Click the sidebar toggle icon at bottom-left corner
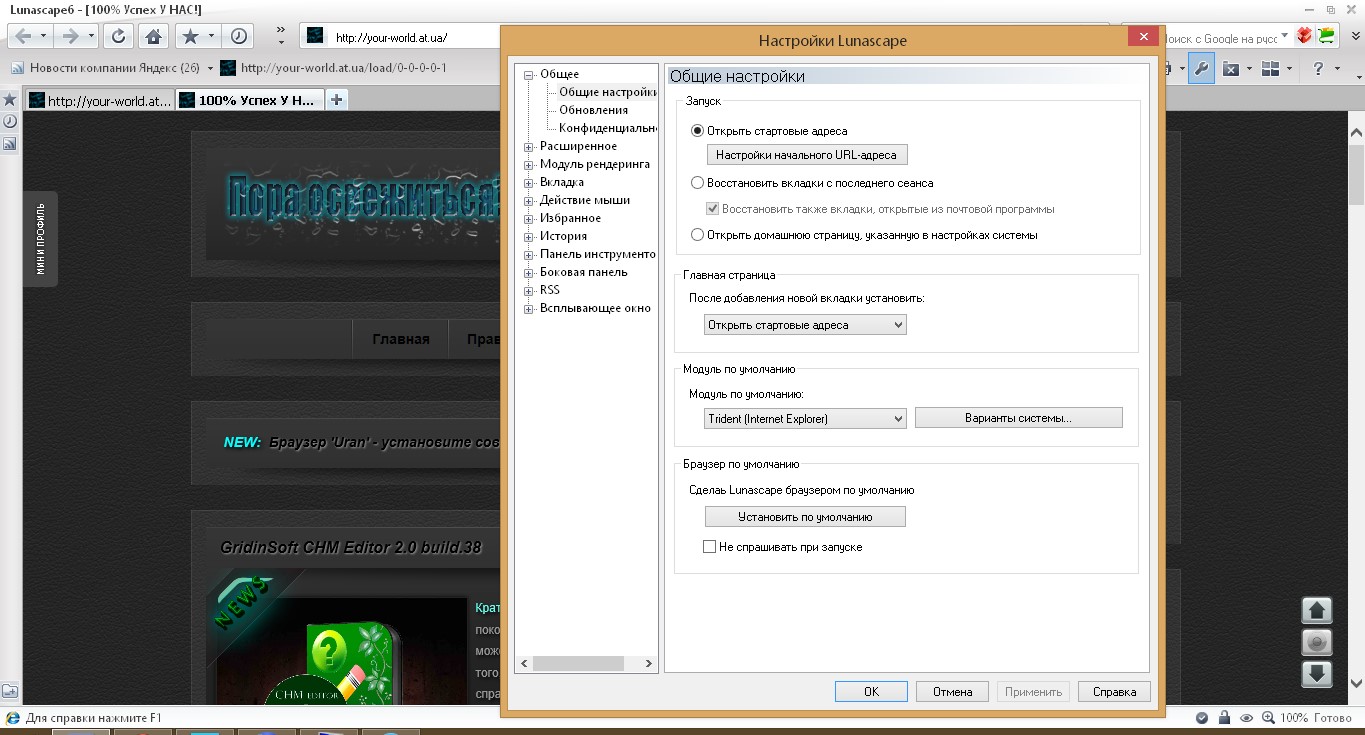 (x=9, y=691)
